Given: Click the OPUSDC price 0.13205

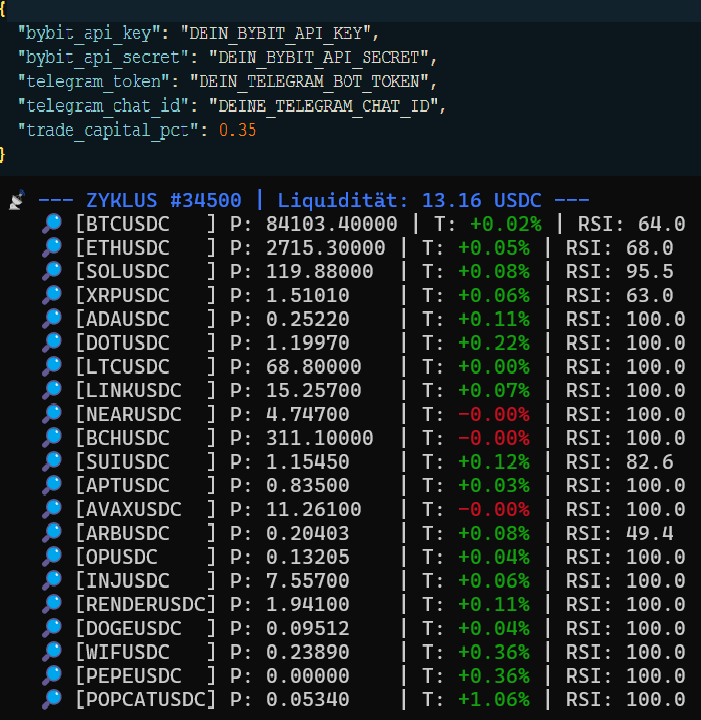Looking at the screenshot, I should coord(308,557).
